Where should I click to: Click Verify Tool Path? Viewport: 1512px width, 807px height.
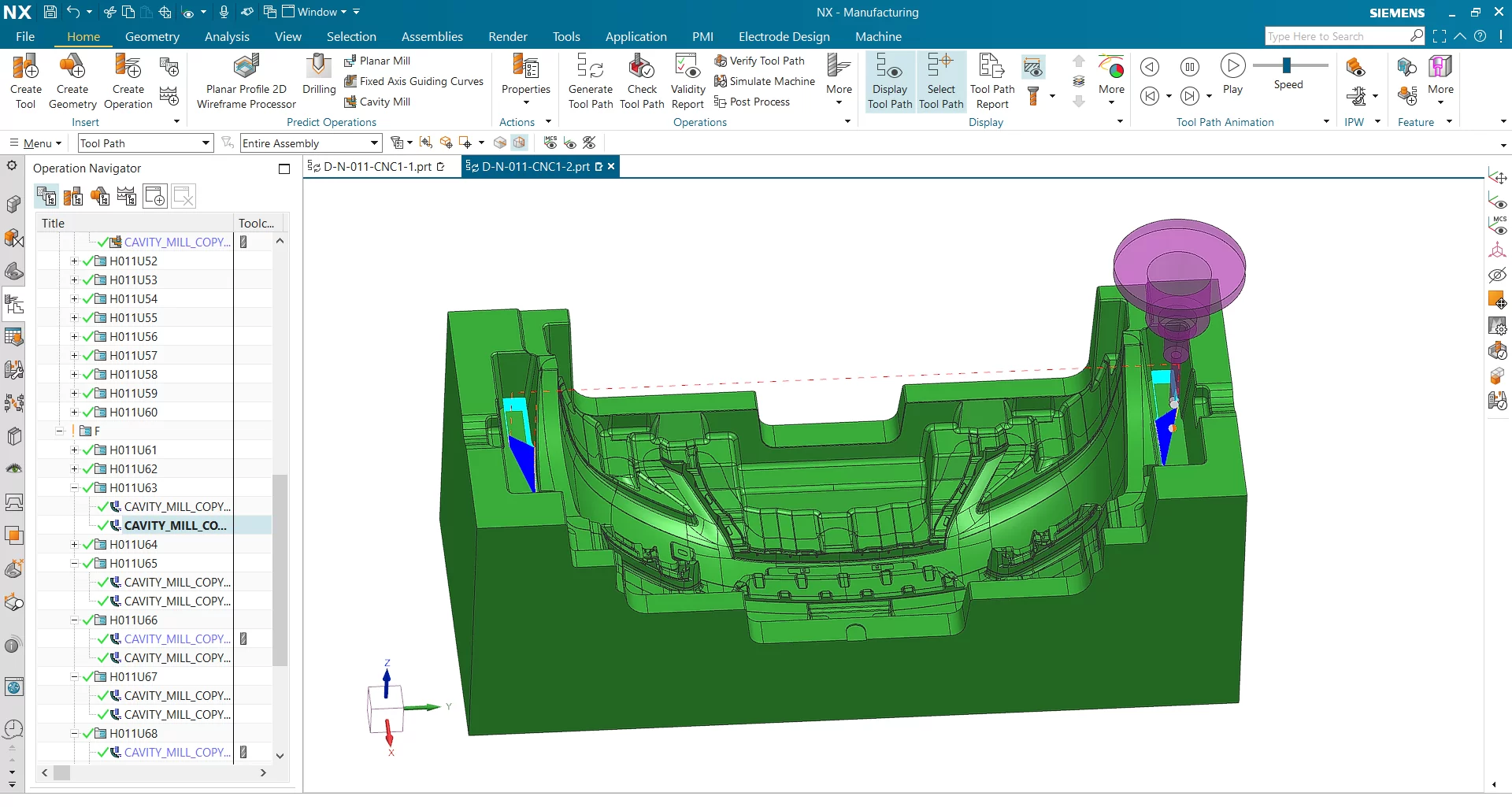click(760, 61)
